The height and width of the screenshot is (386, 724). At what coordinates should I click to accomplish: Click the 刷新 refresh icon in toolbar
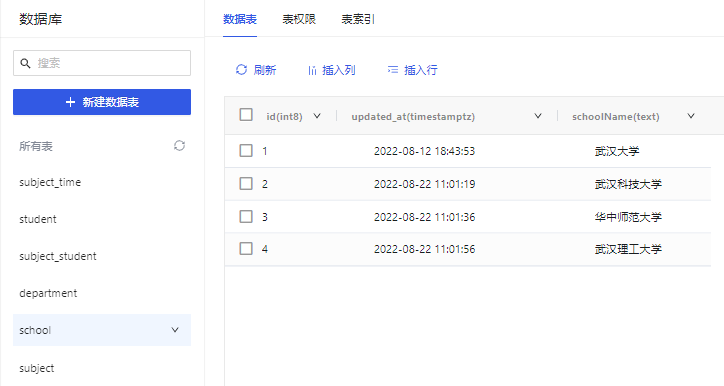(x=241, y=70)
